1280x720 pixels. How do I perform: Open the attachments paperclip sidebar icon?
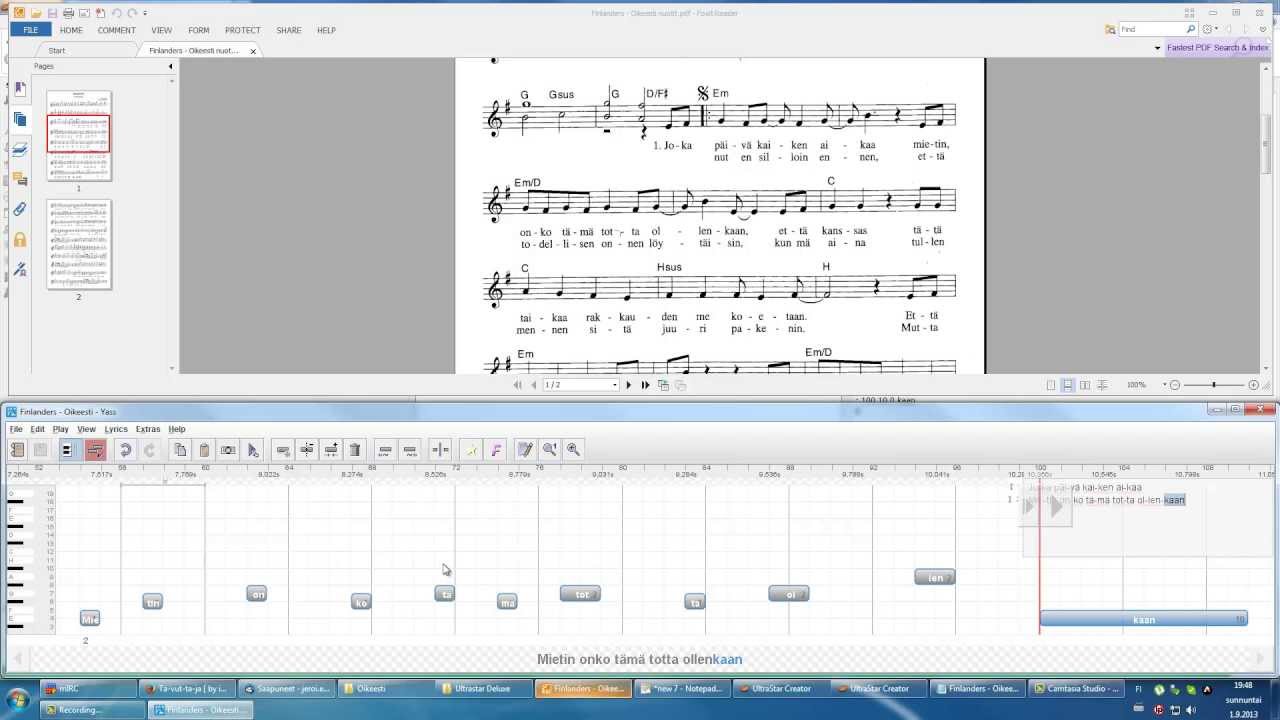click(x=20, y=209)
